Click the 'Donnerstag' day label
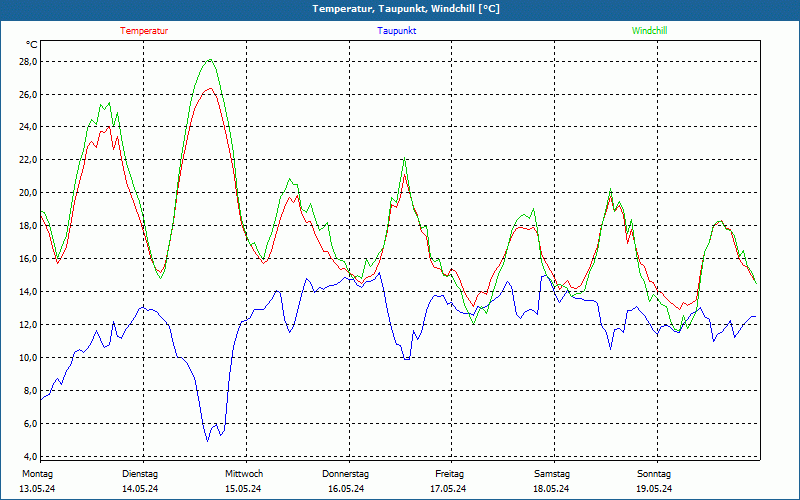 point(345,474)
